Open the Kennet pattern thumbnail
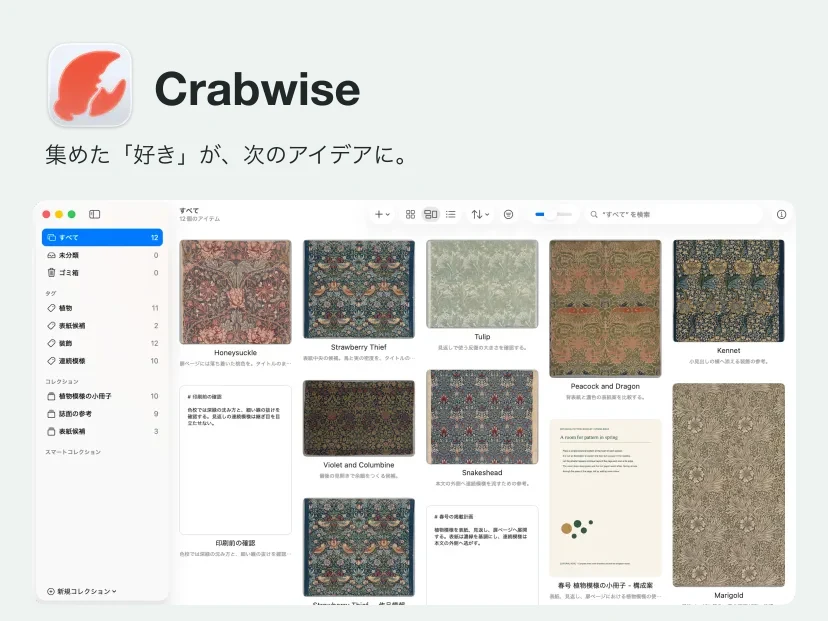Viewport: 828px width, 621px height. [729, 291]
